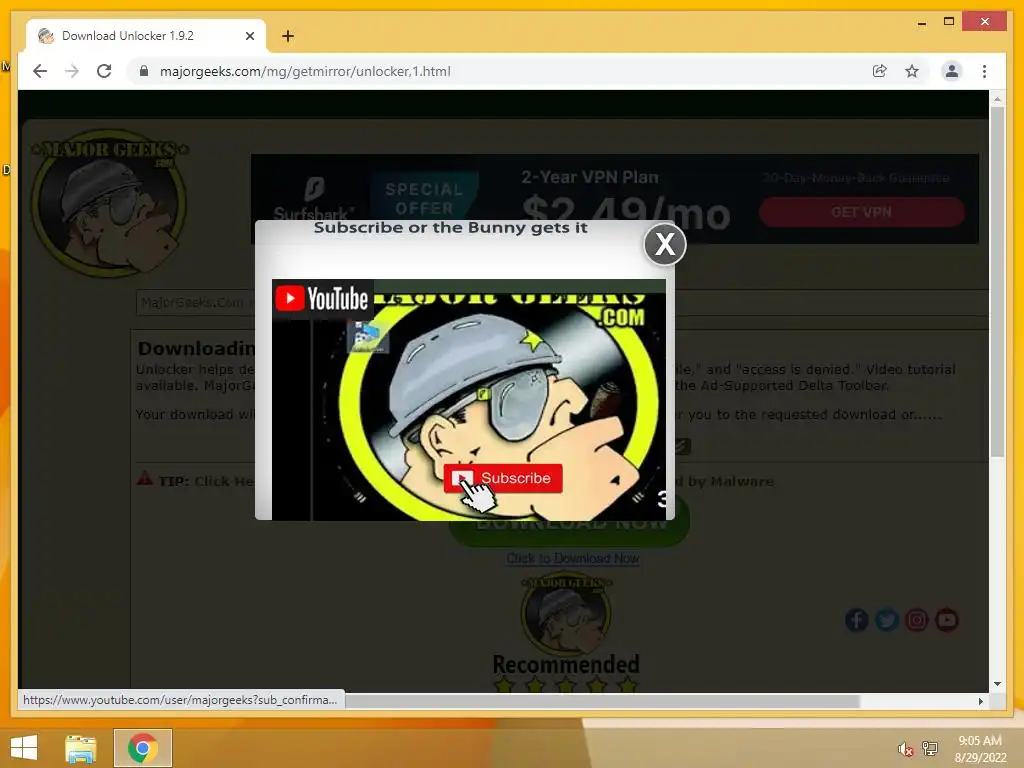Select the Download Unlocker 1.9.2 tab

point(146,36)
